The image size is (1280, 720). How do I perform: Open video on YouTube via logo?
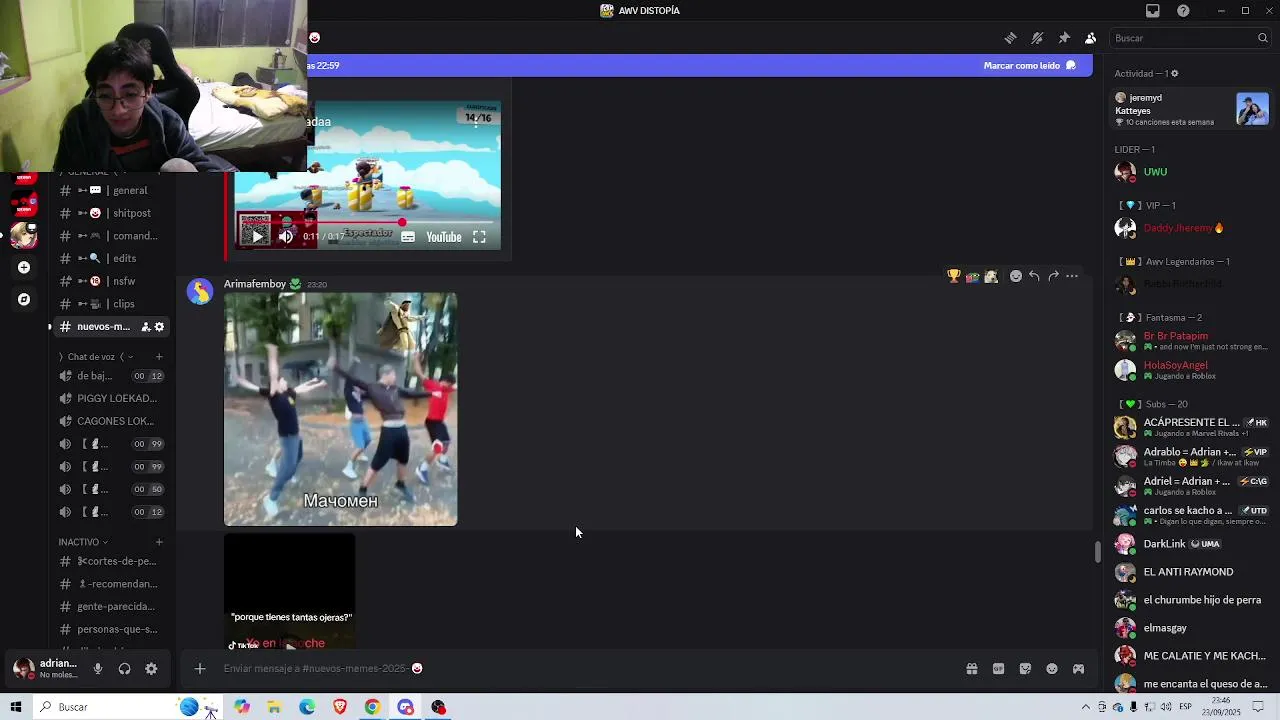pos(444,237)
